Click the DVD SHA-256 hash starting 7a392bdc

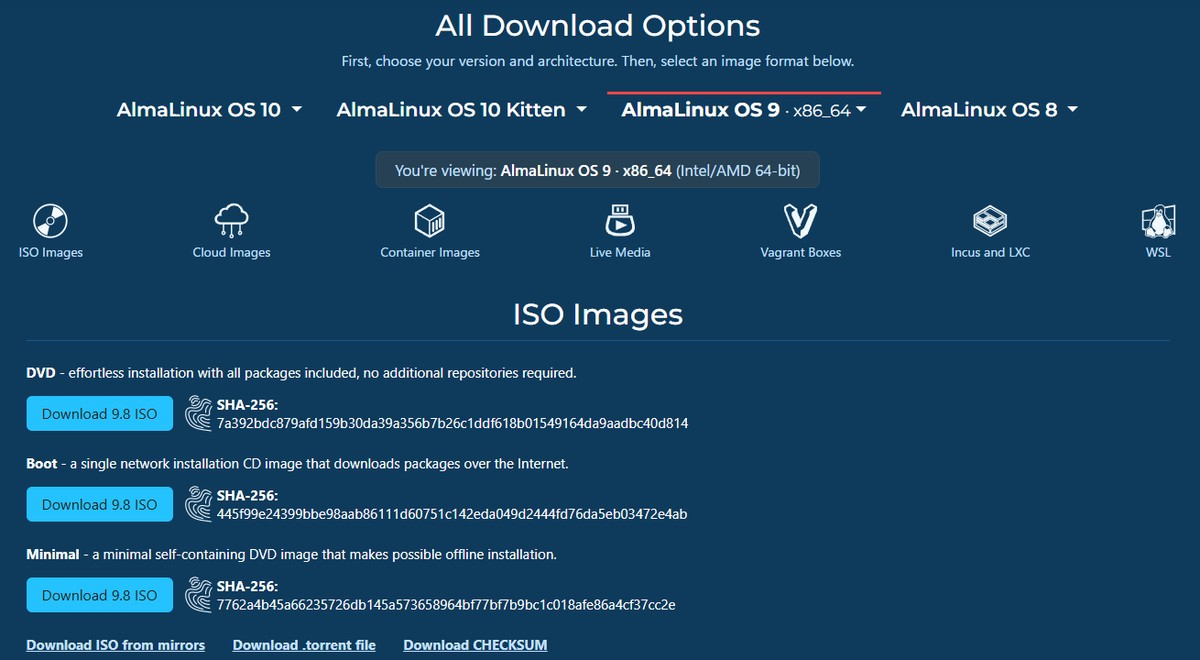tap(452, 423)
